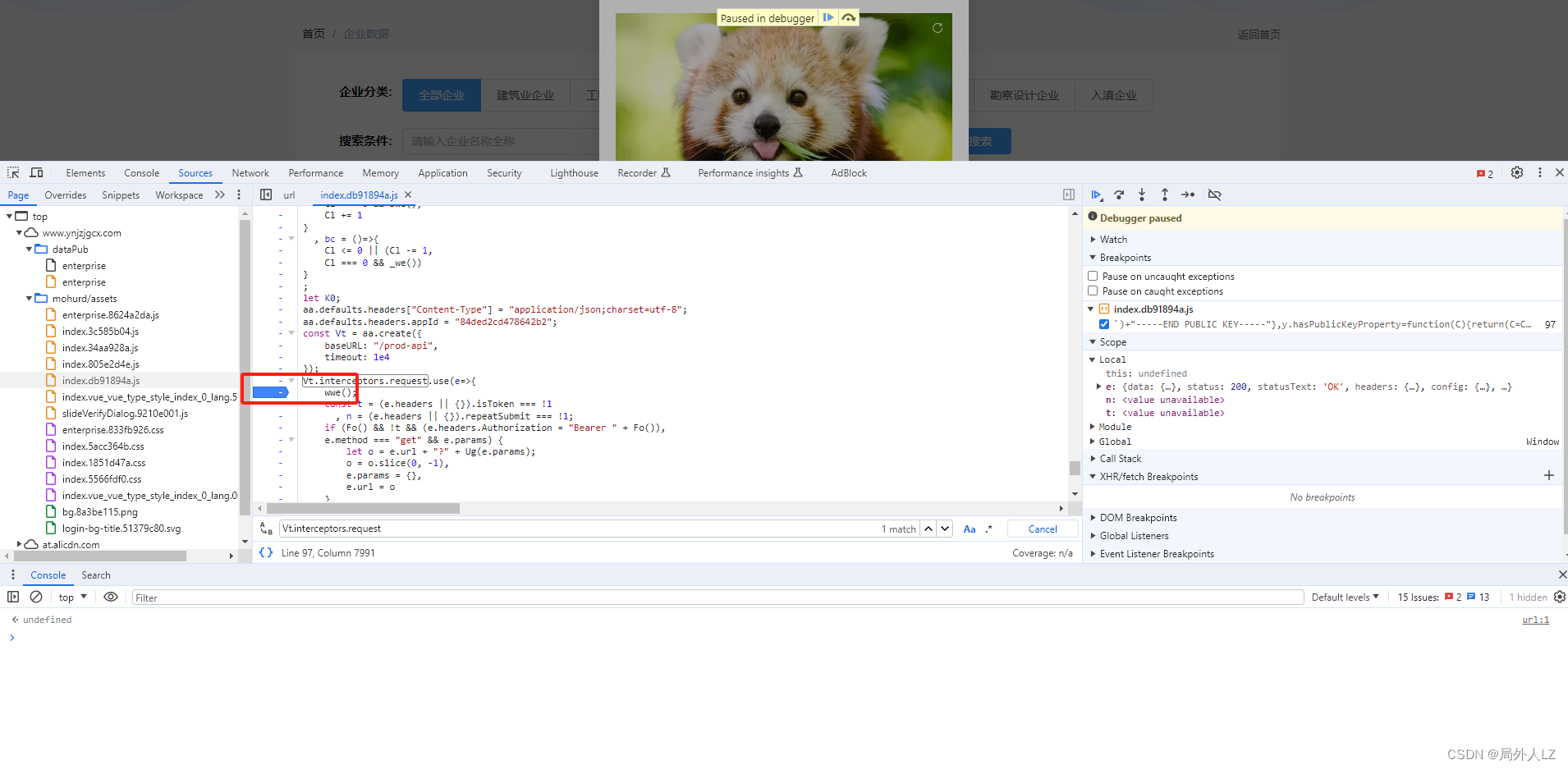Image resolution: width=1568 pixels, height=769 pixels.
Task: Toggle regular expression search option
Action: tap(989, 529)
